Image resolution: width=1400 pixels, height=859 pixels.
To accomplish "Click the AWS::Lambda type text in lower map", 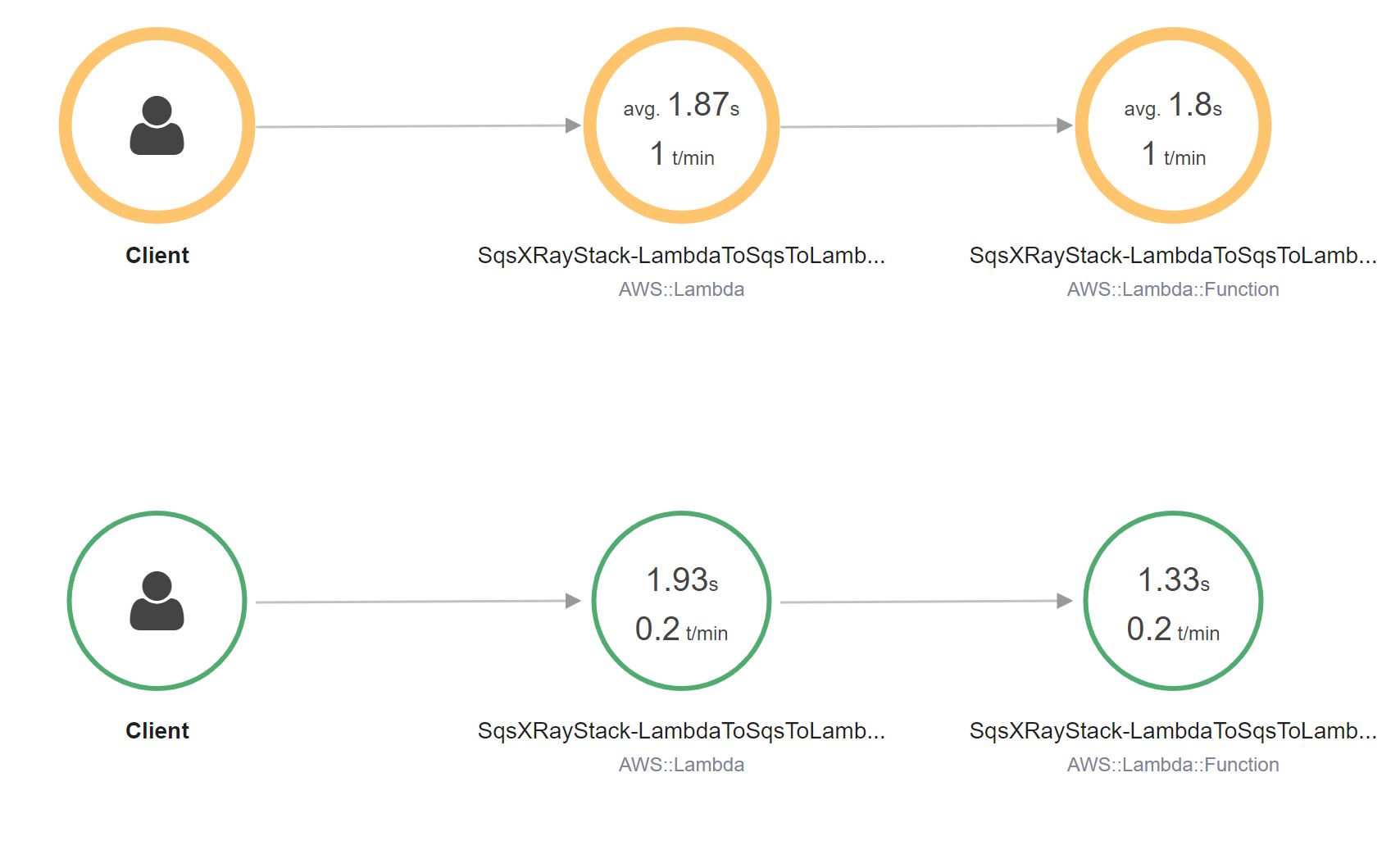I will pos(681,765).
